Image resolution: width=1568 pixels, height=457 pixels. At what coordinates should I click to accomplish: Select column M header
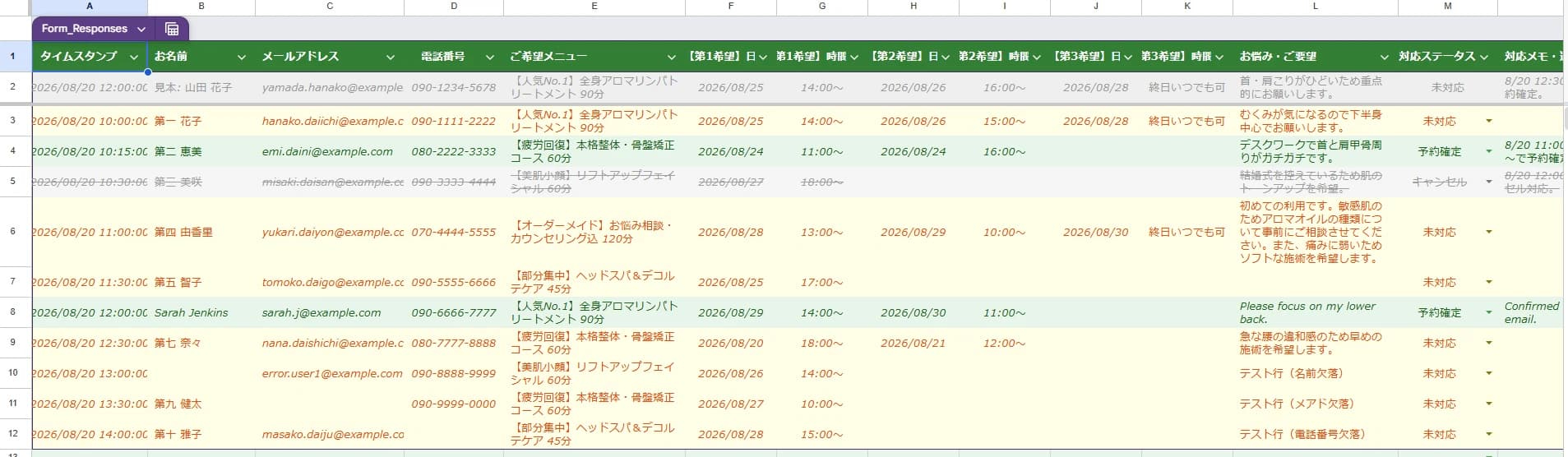click(1448, 7)
